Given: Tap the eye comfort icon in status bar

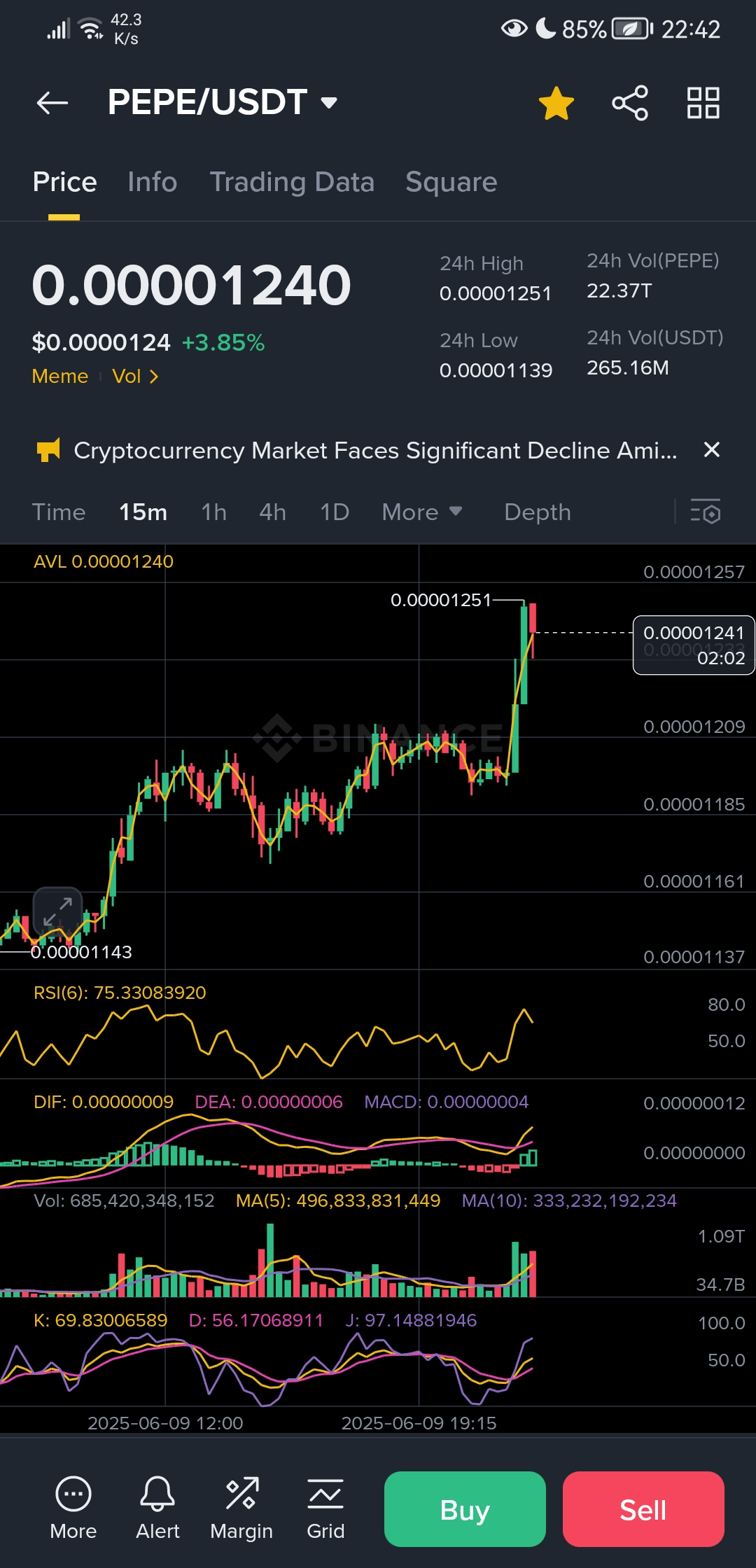Looking at the screenshot, I should [x=514, y=29].
